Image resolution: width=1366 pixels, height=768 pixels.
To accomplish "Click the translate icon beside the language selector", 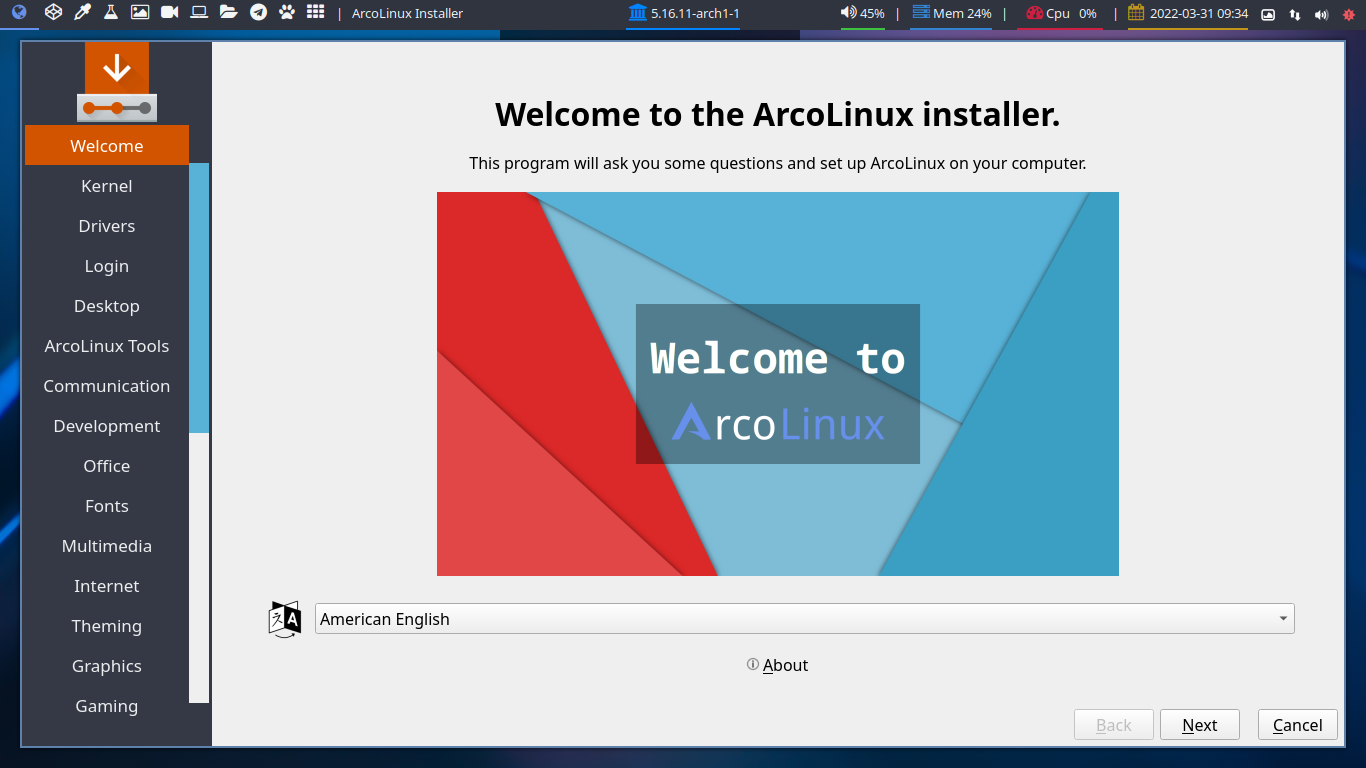I will [285, 618].
